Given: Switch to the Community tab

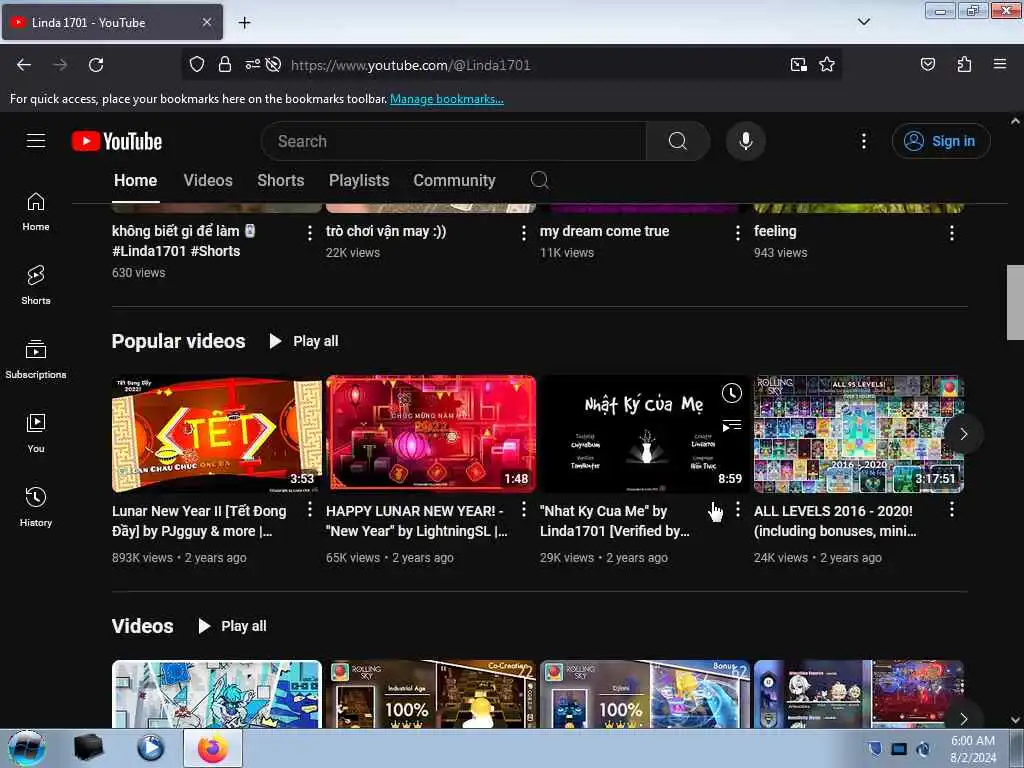Looking at the screenshot, I should click(454, 181).
